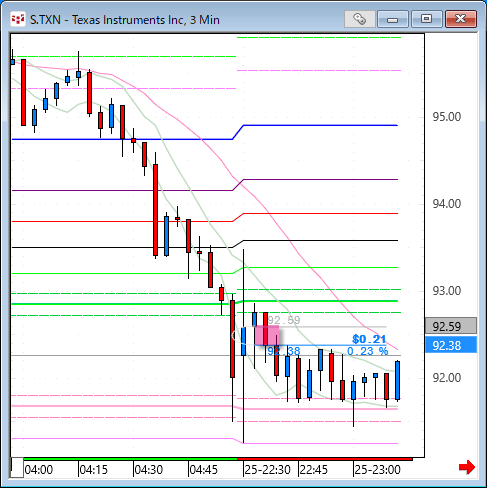Image resolution: width=487 pixels, height=488 pixels.
Task: Click the 04:30 time axis label
Action: pyautogui.click(x=149, y=470)
